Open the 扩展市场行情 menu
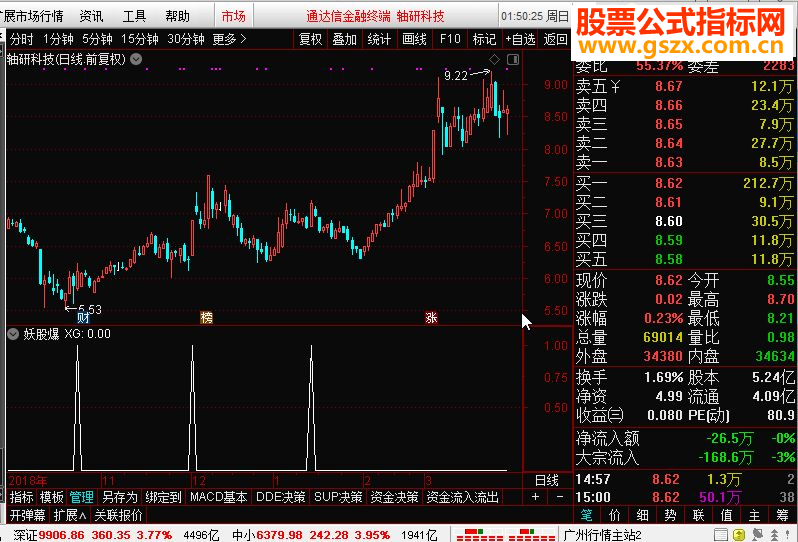The image size is (798, 542). pos(33,16)
